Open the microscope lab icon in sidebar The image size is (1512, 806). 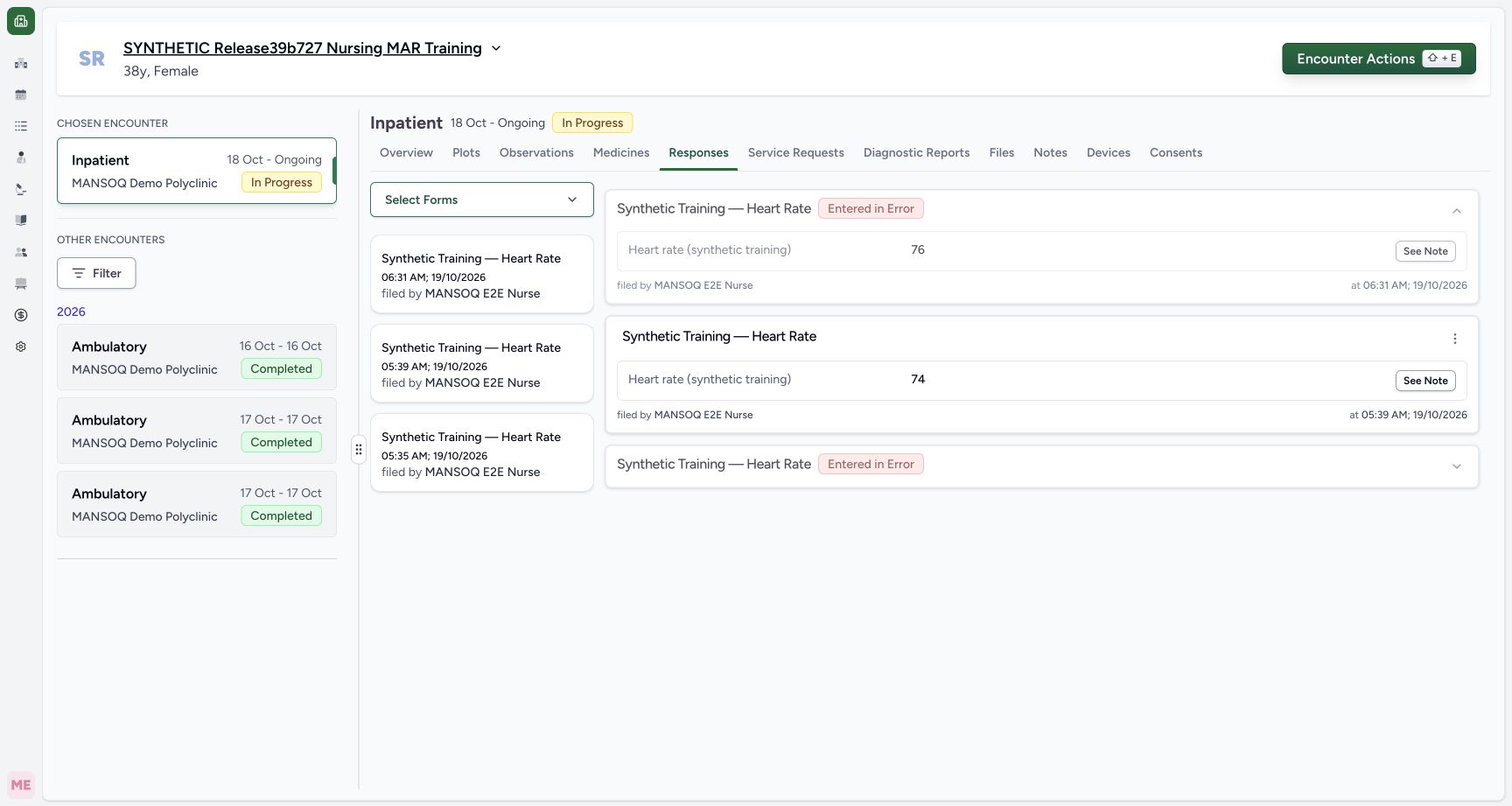coord(21,189)
